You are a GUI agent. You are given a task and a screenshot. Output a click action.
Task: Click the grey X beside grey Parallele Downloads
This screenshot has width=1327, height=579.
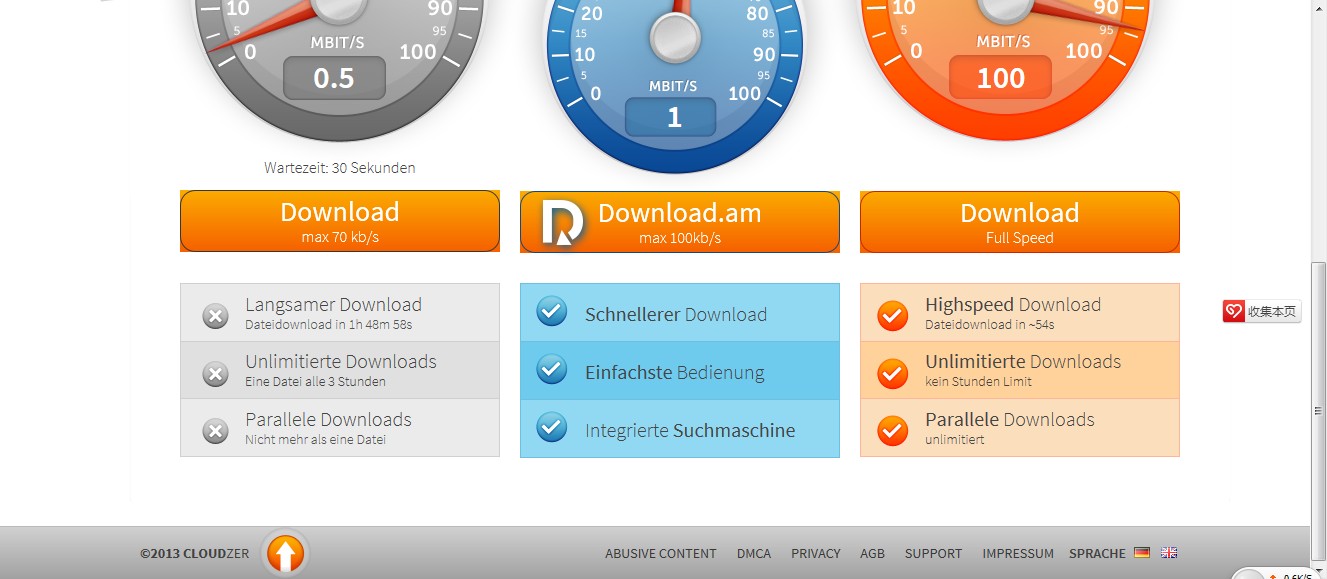click(215, 431)
